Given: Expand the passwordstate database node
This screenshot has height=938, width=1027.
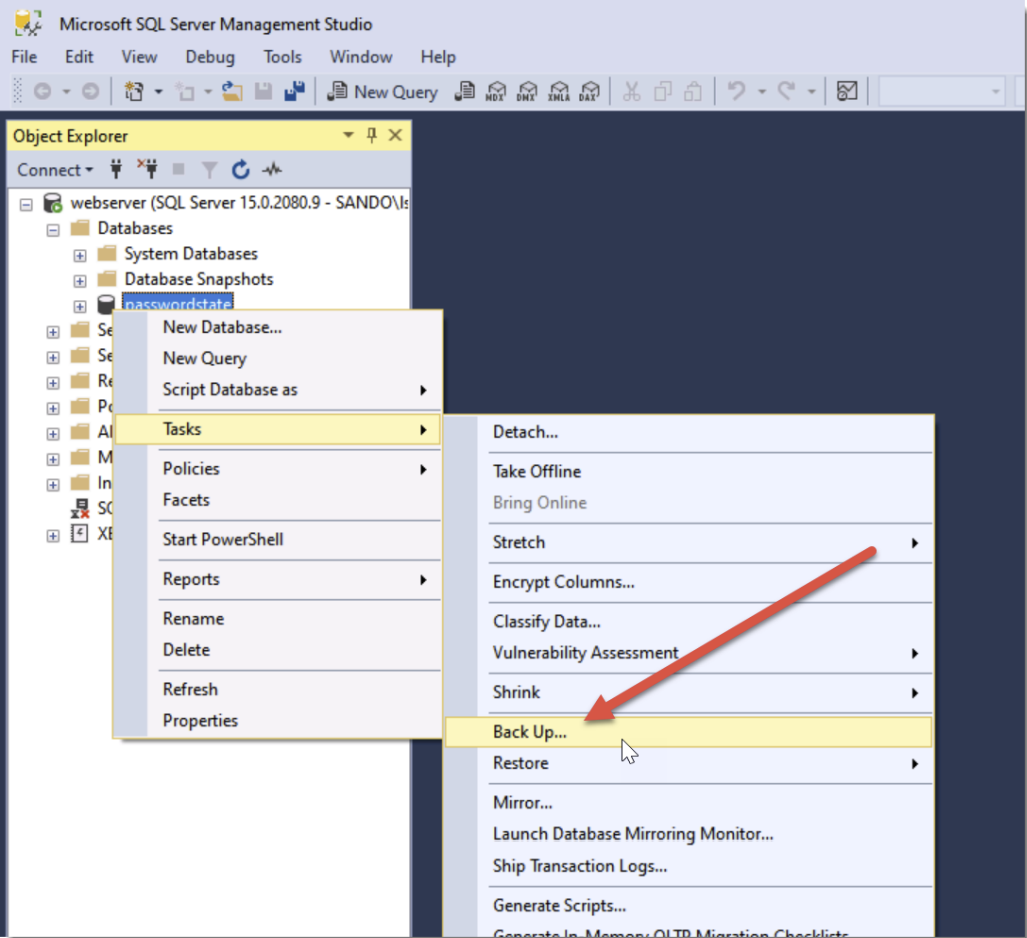Looking at the screenshot, I should pos(80,307).
